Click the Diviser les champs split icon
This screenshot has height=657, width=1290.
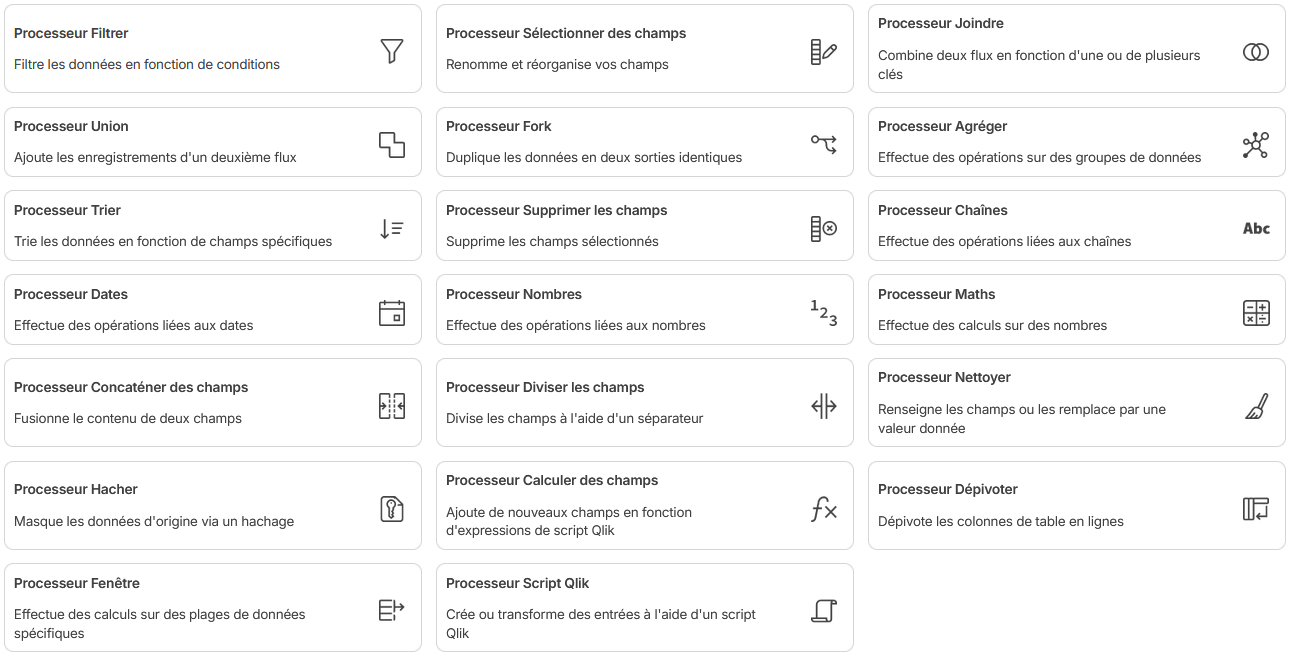click(823, 406)
